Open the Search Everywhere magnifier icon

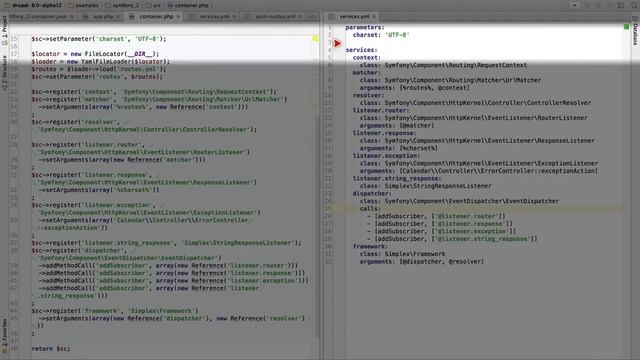633,5
